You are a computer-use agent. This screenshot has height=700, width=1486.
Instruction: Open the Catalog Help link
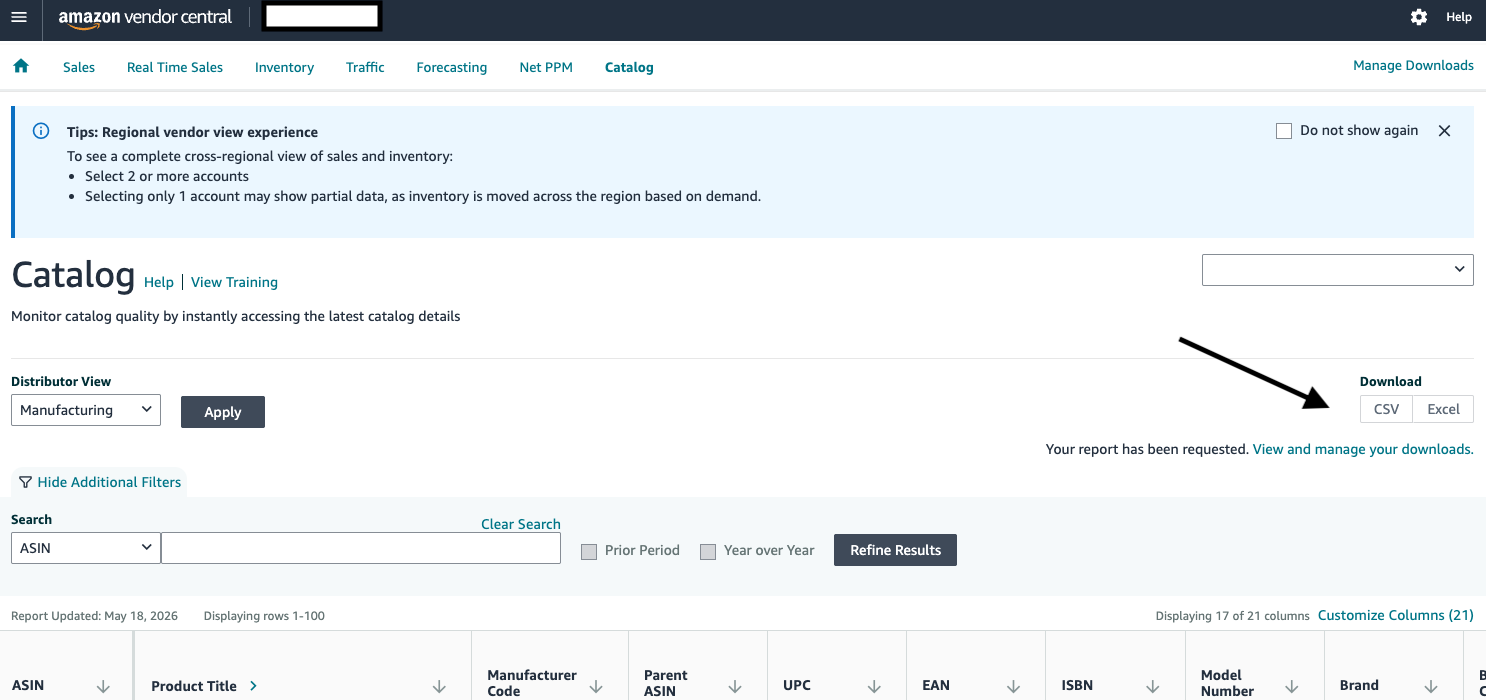point(159,282)
